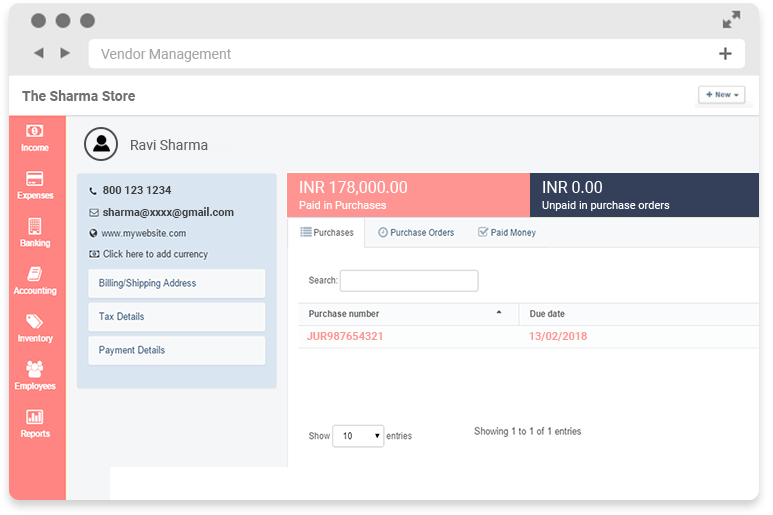Image resolution: width=773 pixels, height=515 pixels.
Task: Open the Accounting sidebar icon
Action: (35, 281)
